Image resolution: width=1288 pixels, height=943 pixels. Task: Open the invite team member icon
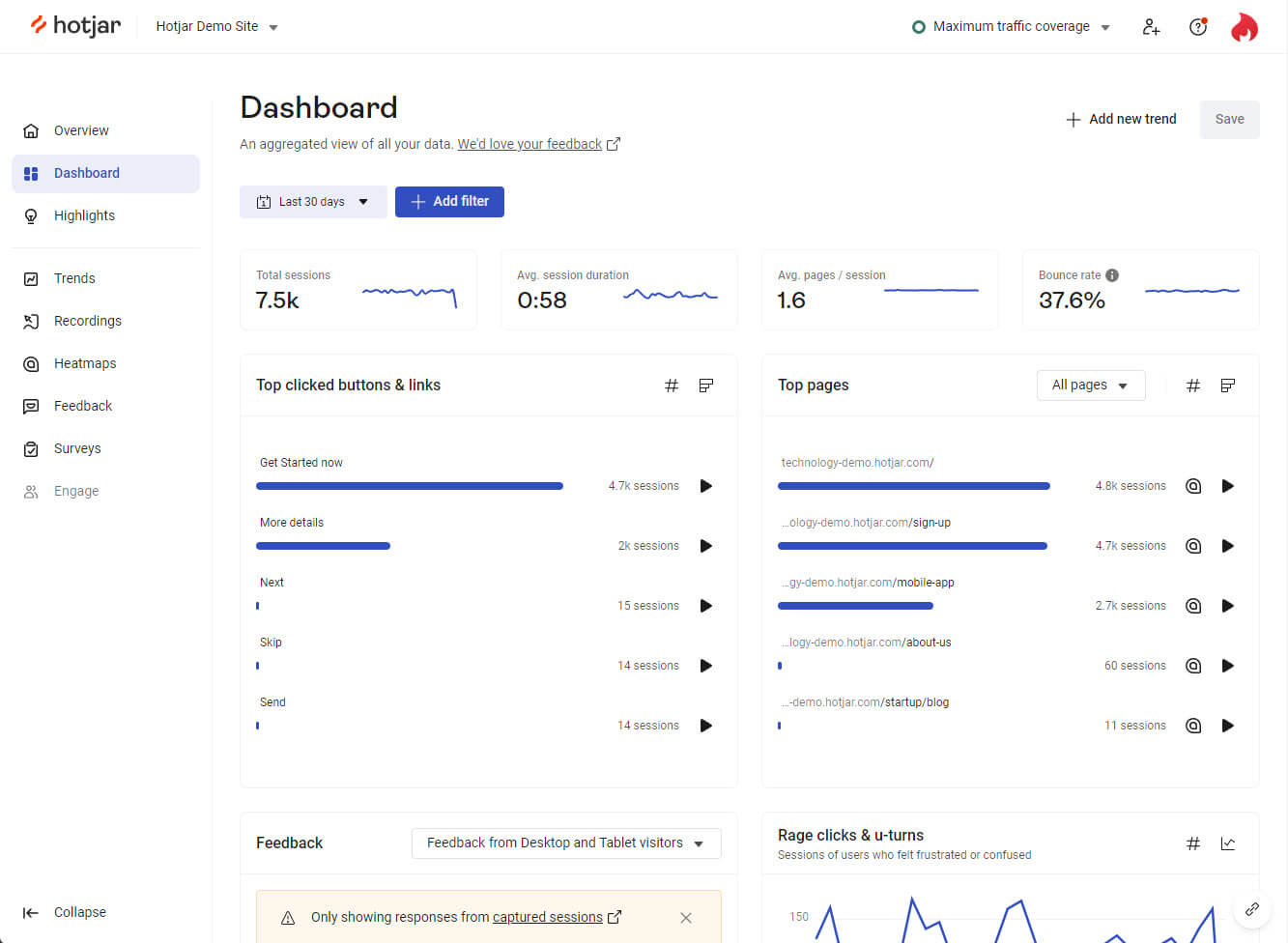coord(1151,27)
